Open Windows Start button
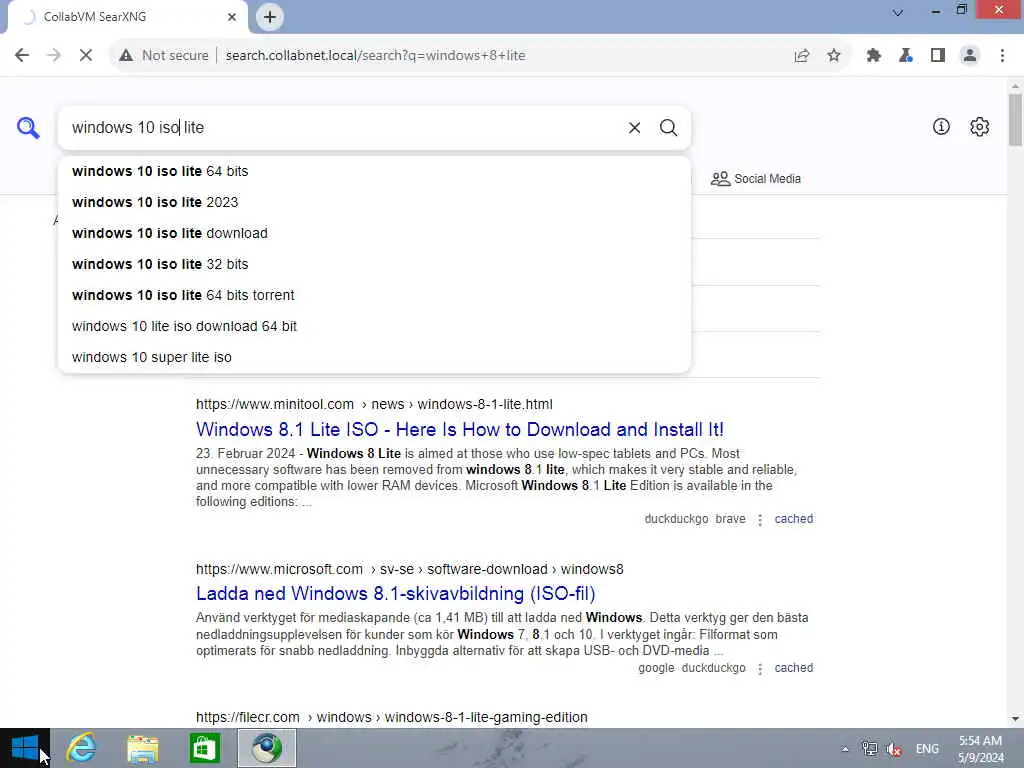Image resolution: width=1024 pixels, height=768 pixels. (x=25, y=748)
